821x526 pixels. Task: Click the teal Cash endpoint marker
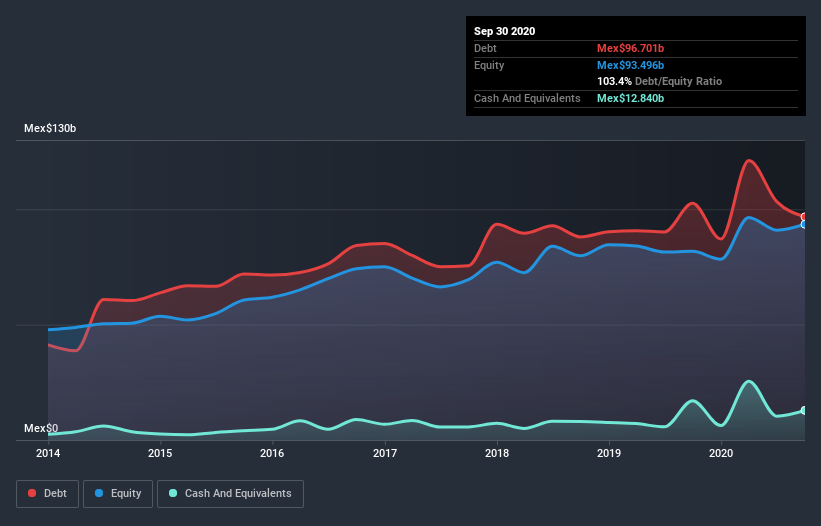804,410
